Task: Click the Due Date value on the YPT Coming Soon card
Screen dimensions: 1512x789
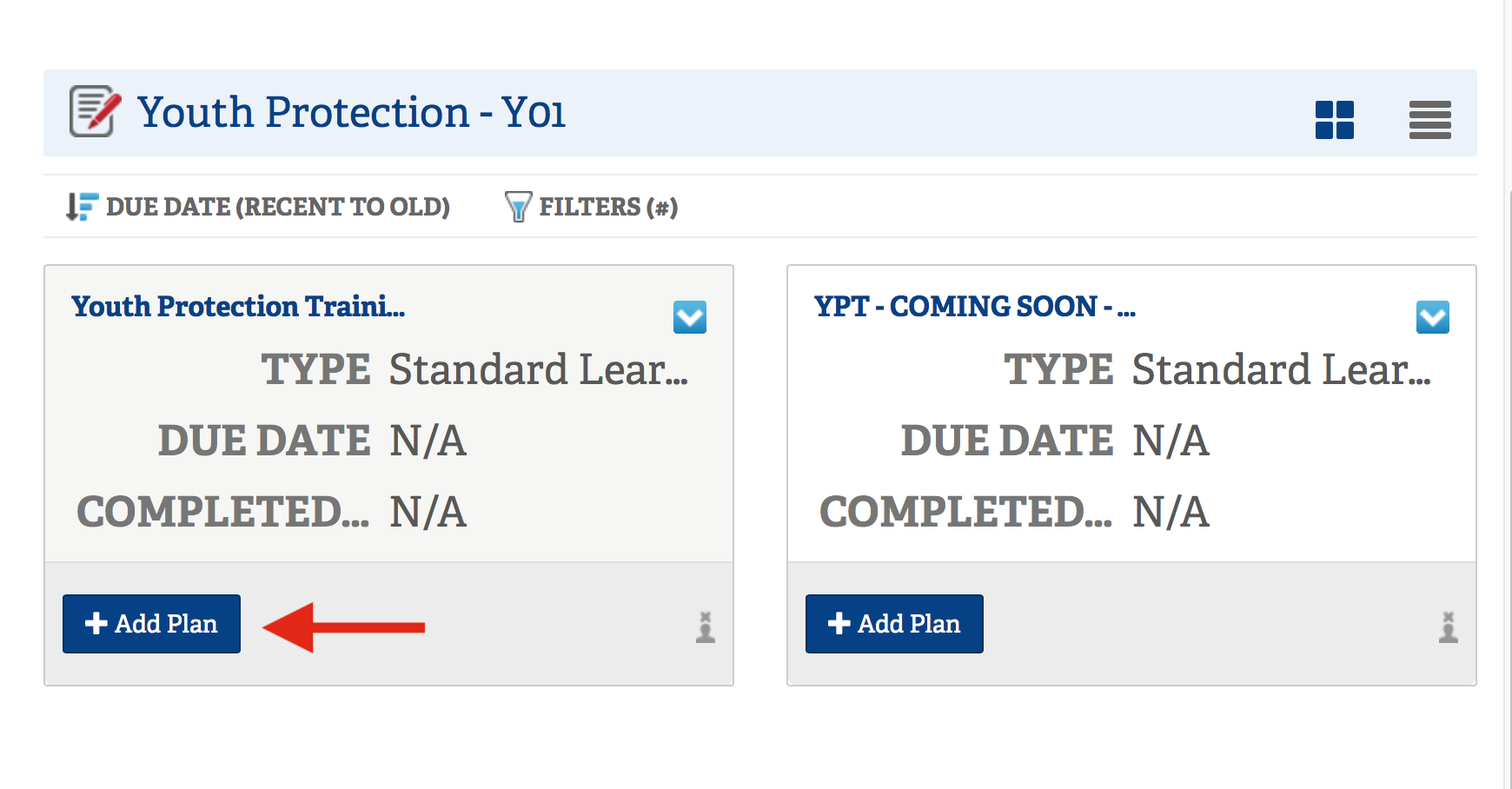Action: click(1170, 441)
